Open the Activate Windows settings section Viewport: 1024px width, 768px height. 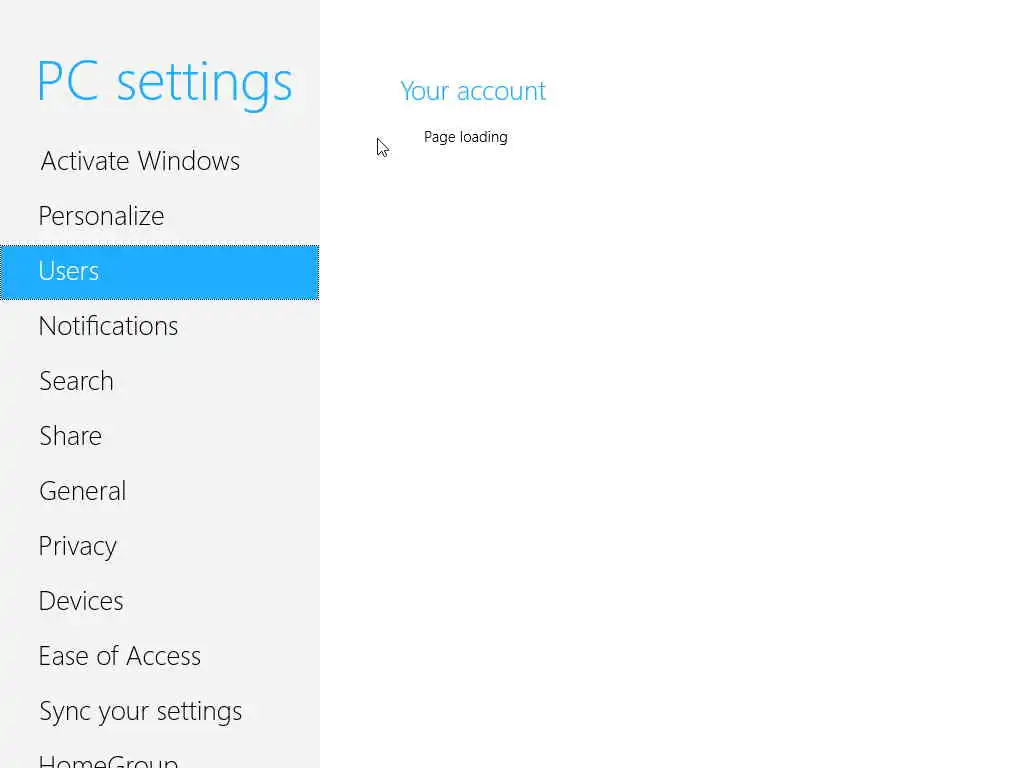(159, 161)
